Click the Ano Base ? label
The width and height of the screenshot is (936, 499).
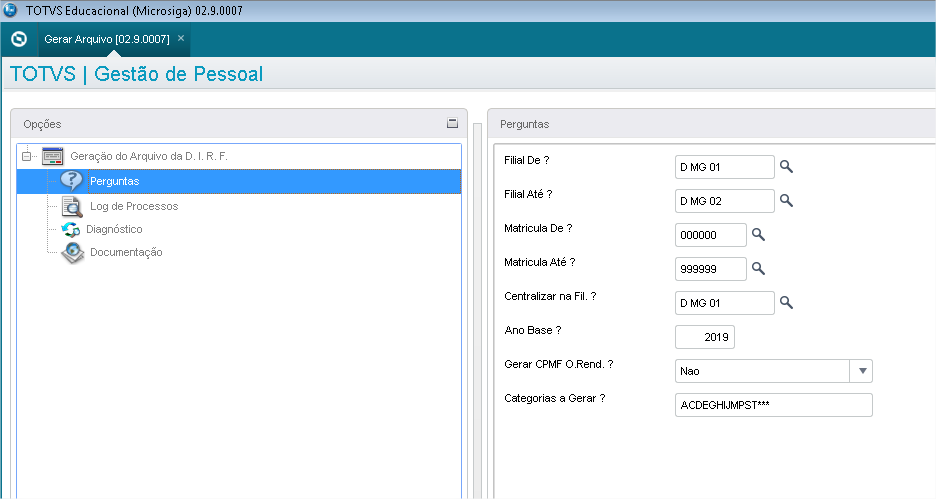[532, 330]
